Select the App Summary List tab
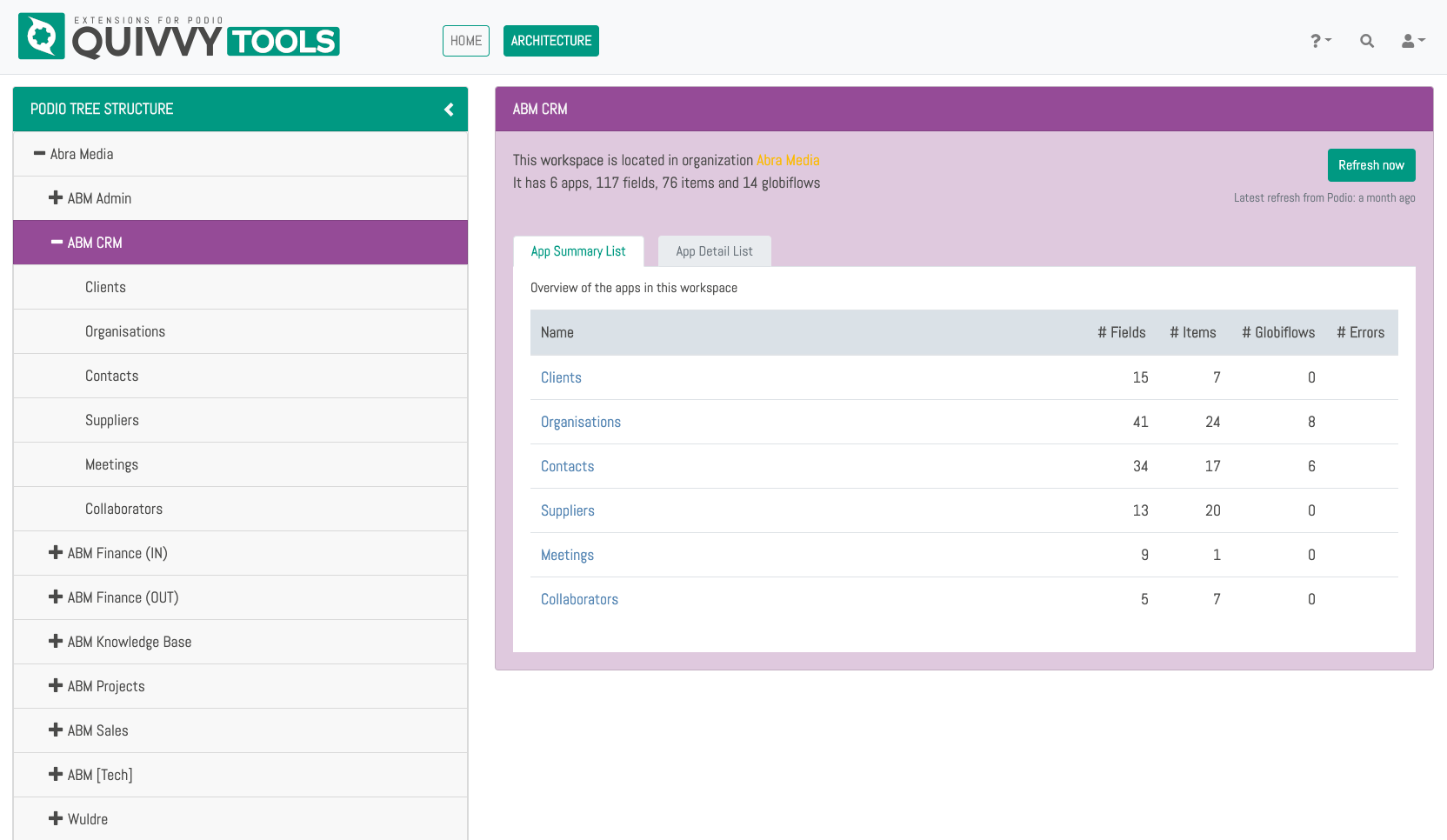 pyautogui.click(x=578, y=251)
